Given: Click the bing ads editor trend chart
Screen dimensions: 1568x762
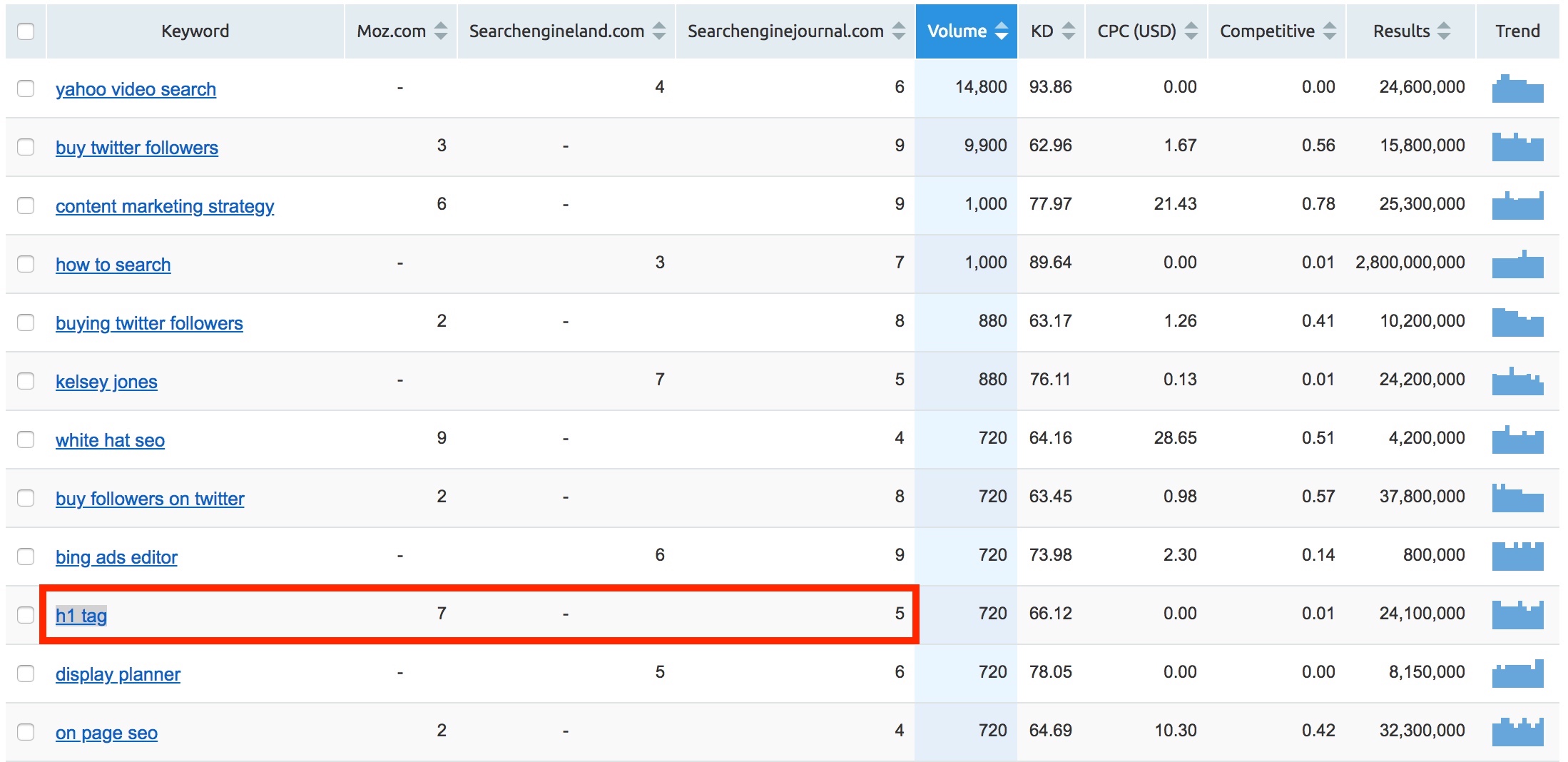Looking at the screenshot, I should click(x=1517, y=557).
